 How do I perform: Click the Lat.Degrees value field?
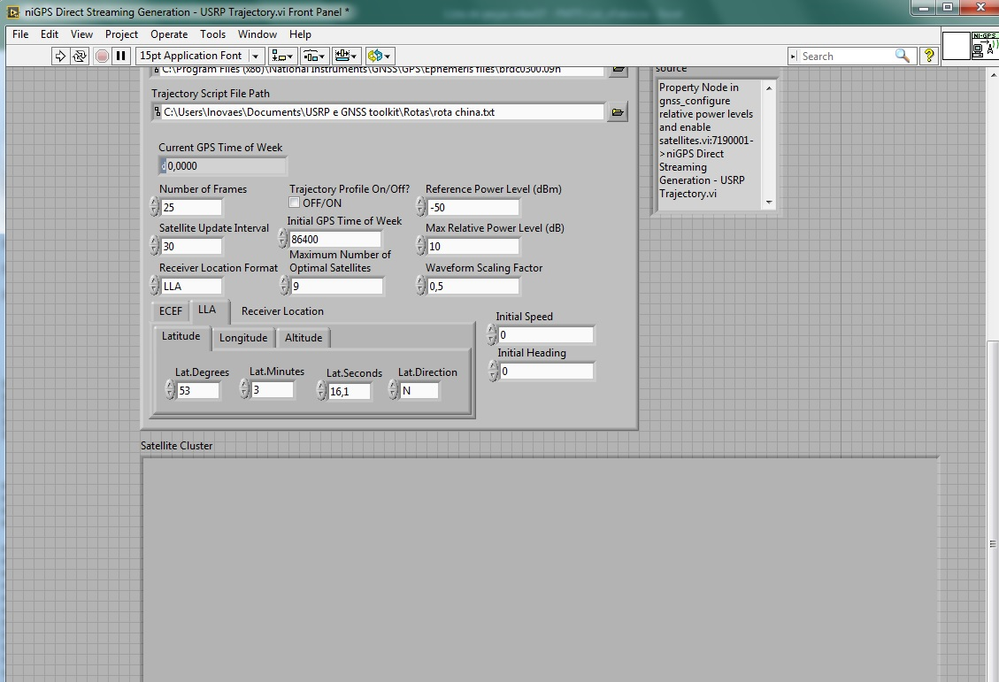click(x=198, y=391)
